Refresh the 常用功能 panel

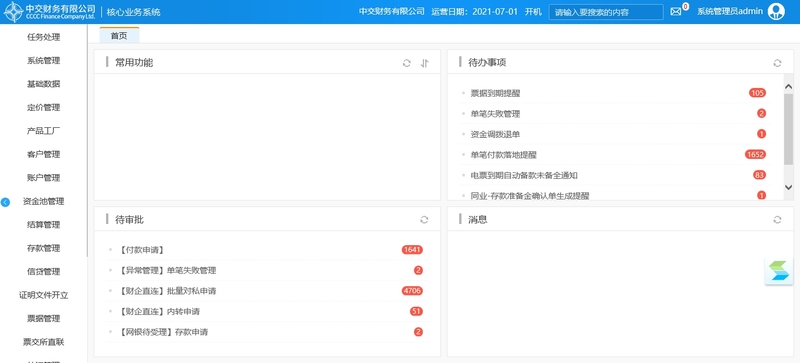click(x=407, y=63)
